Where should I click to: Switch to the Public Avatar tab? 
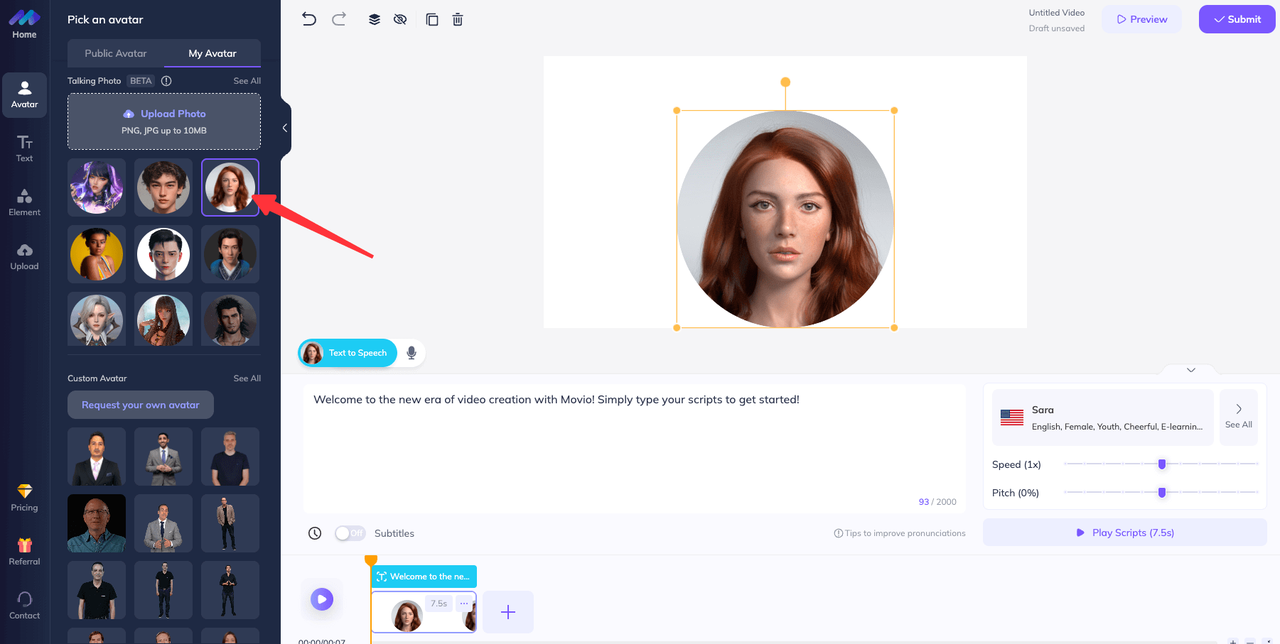pyautogui.click(x=116, y=53)
